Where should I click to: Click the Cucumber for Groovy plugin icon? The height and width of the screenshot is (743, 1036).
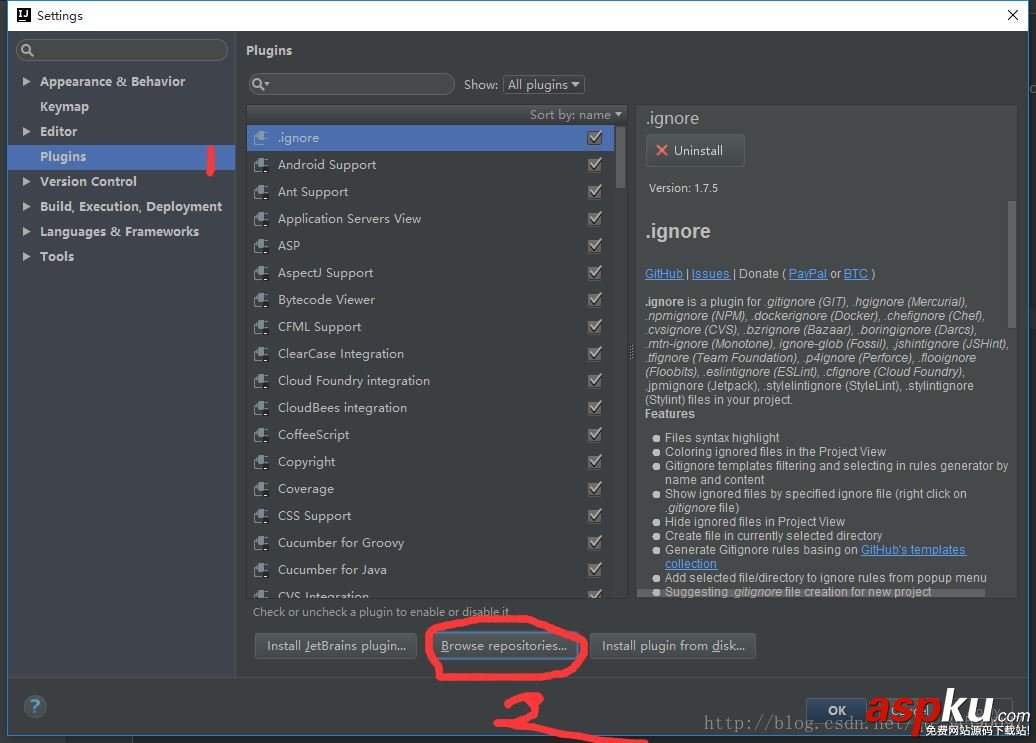(x=261, y=543)
